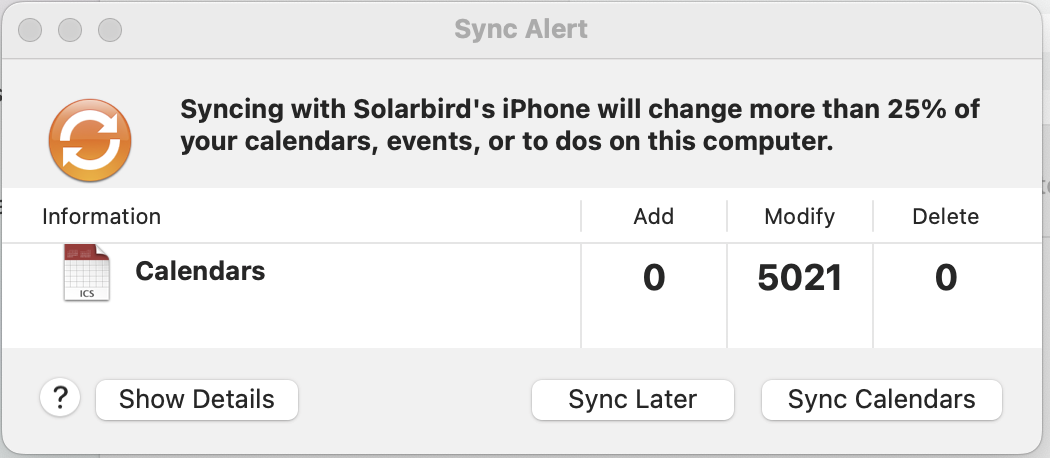Minimize the Sync Alert window

tap(69, 30)
